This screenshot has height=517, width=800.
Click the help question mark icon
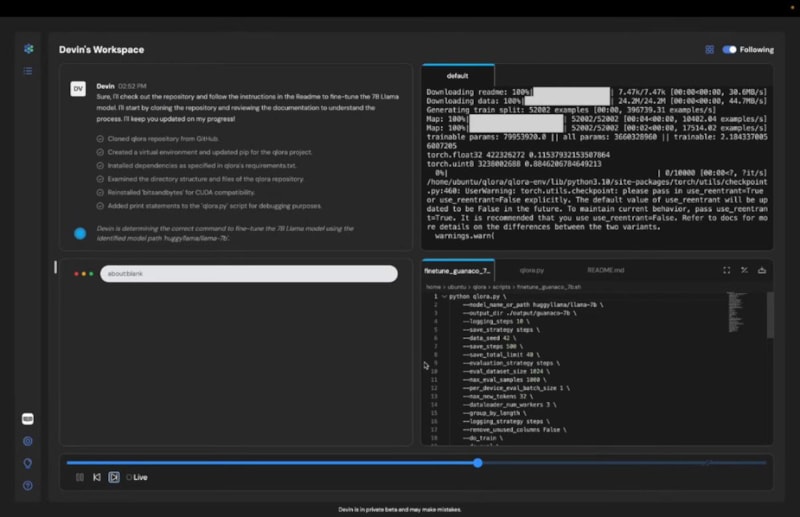tap(28, 485)
